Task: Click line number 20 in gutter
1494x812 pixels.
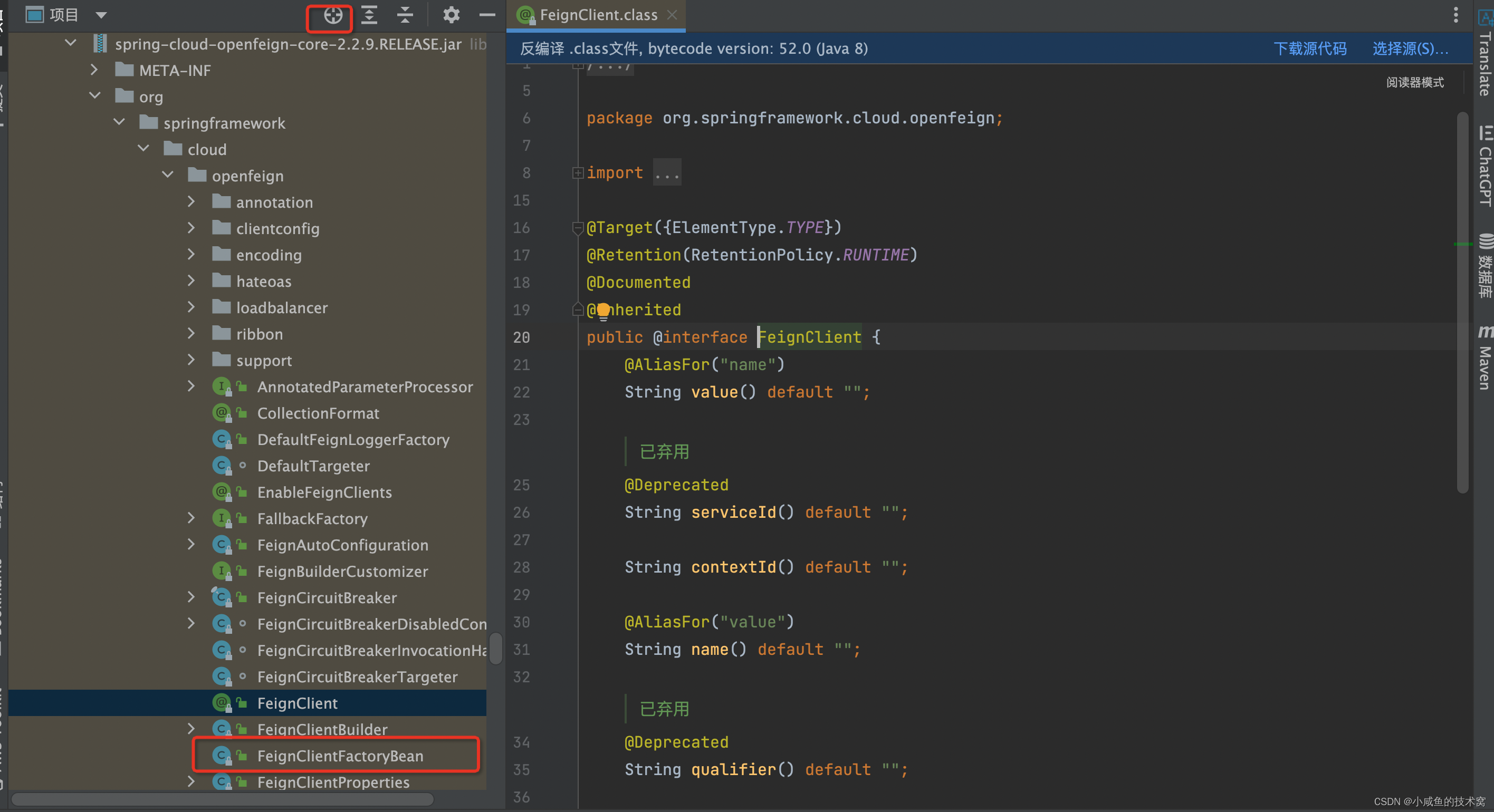Action: [521, 337]
